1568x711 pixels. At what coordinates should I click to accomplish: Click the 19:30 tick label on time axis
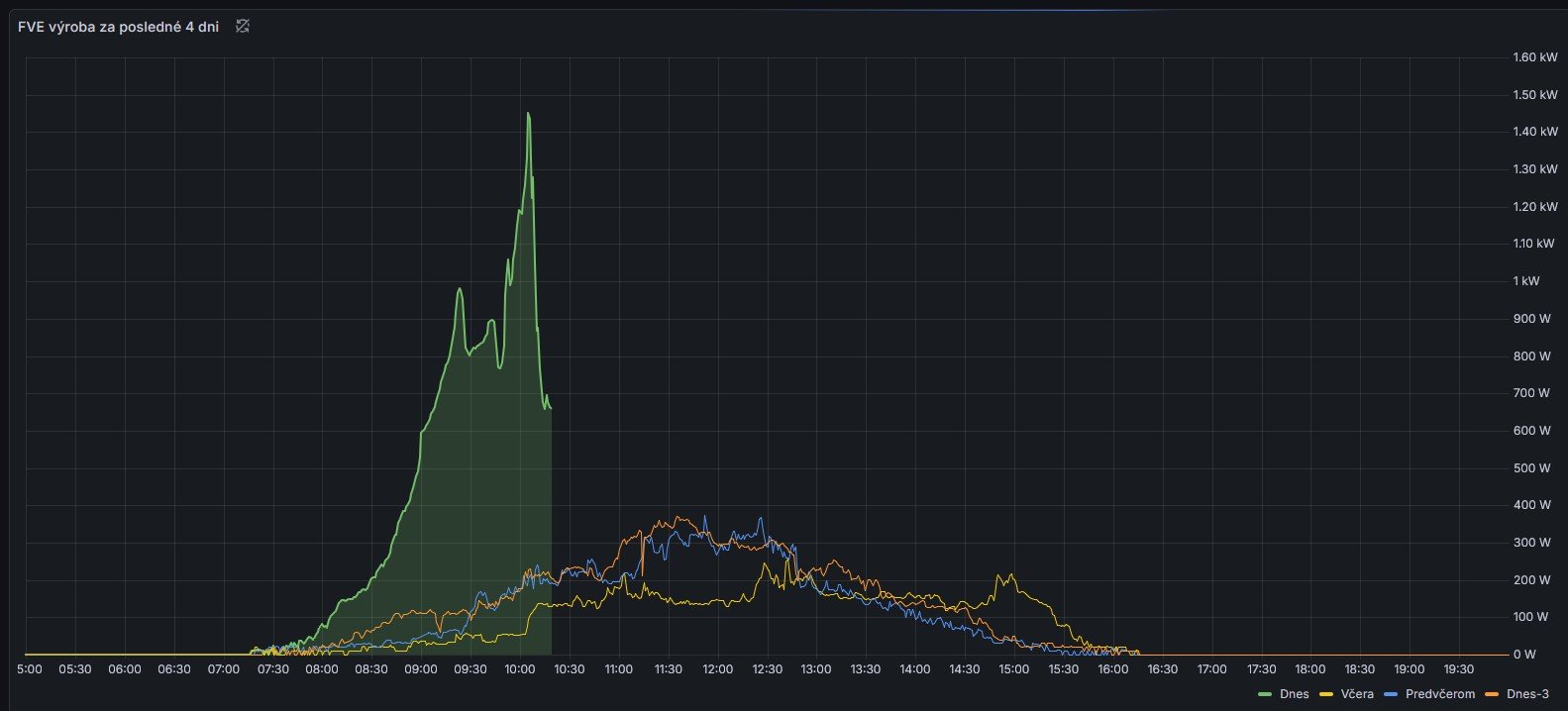pyautogui.click(x=1458, y=669)
